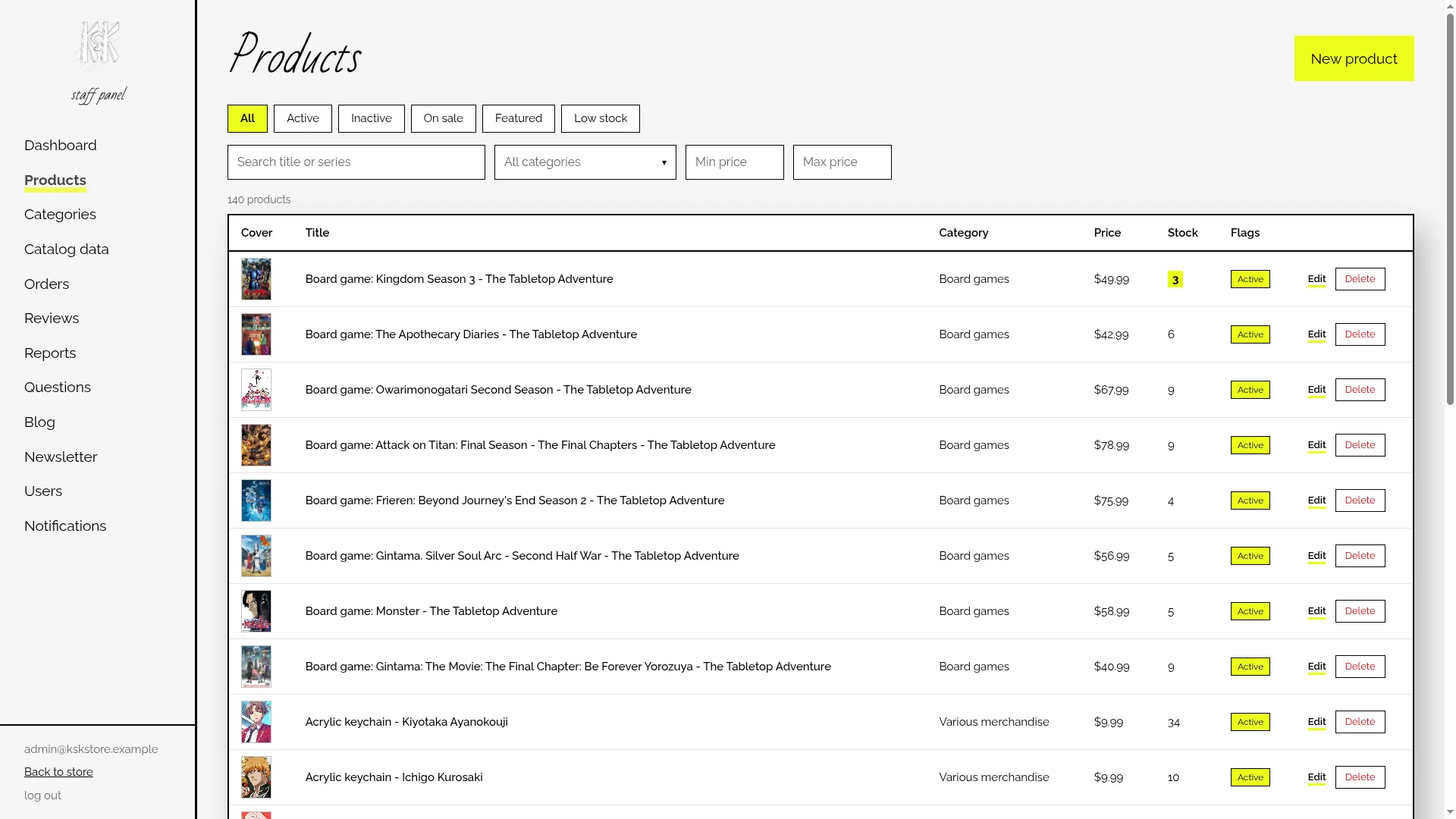
Task: Open the All categories dropdown
Action: [x=585, y=162]
